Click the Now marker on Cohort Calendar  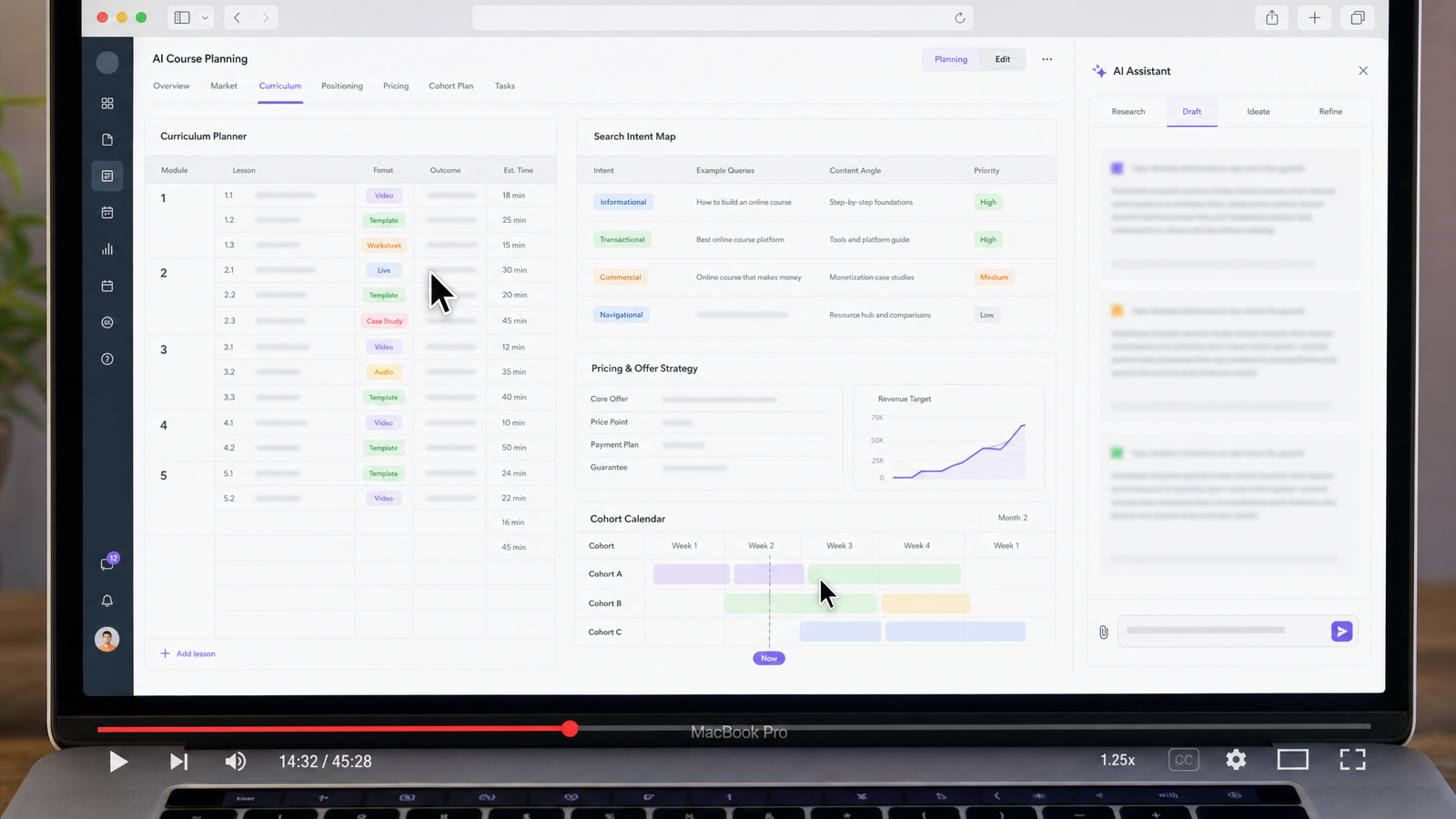click(x=769, y=658)
